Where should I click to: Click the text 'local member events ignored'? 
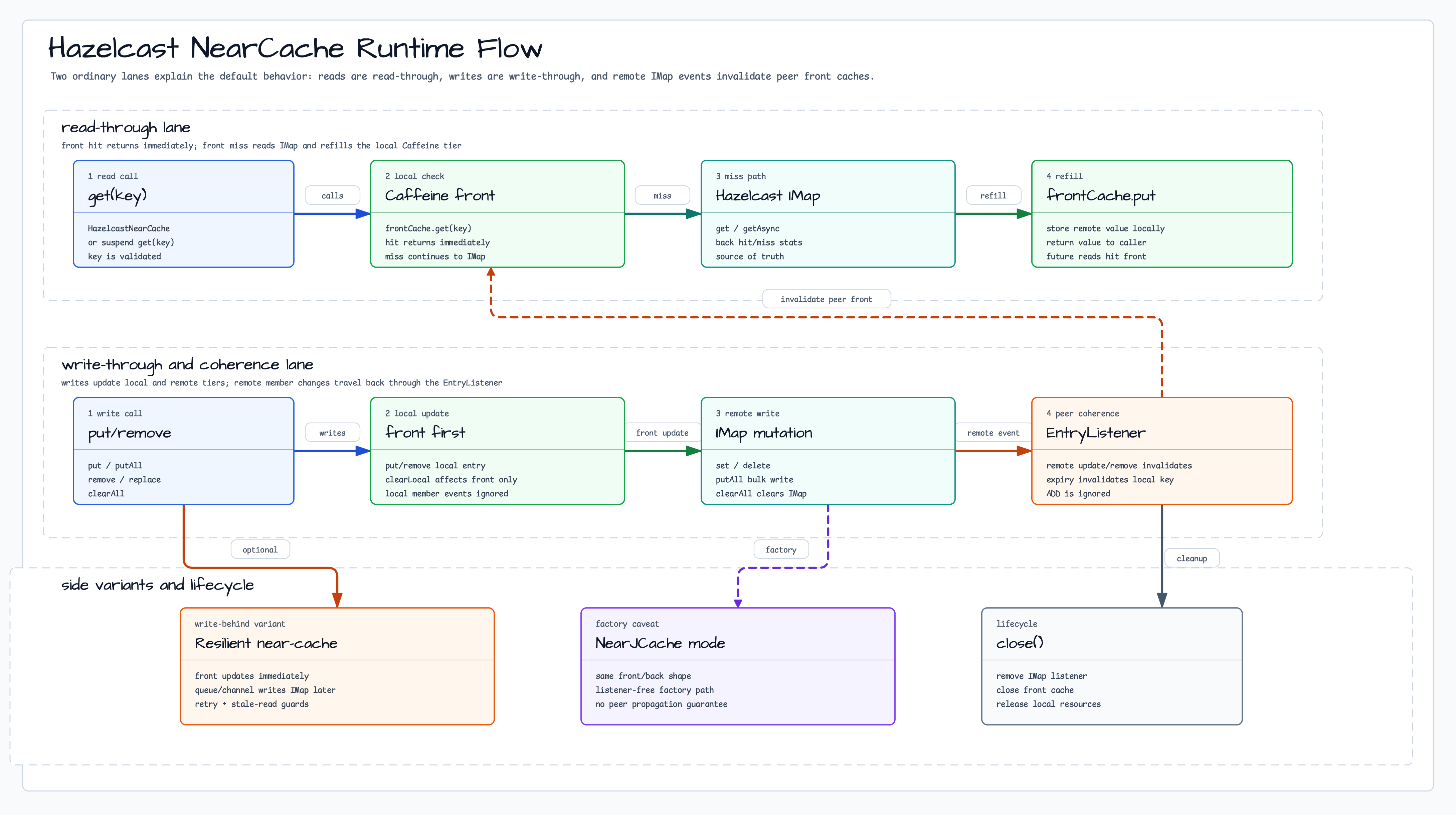pyautogui.click(x=446, y=493)
